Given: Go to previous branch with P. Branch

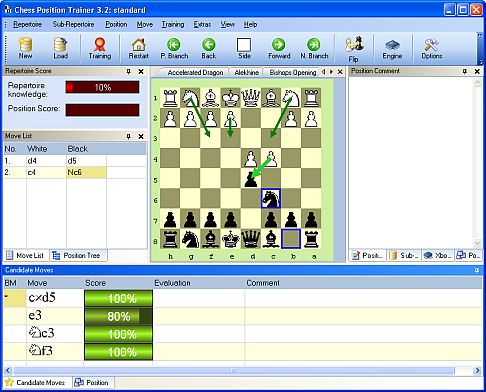Looking at the screenshot, I should tap(174, 48).
